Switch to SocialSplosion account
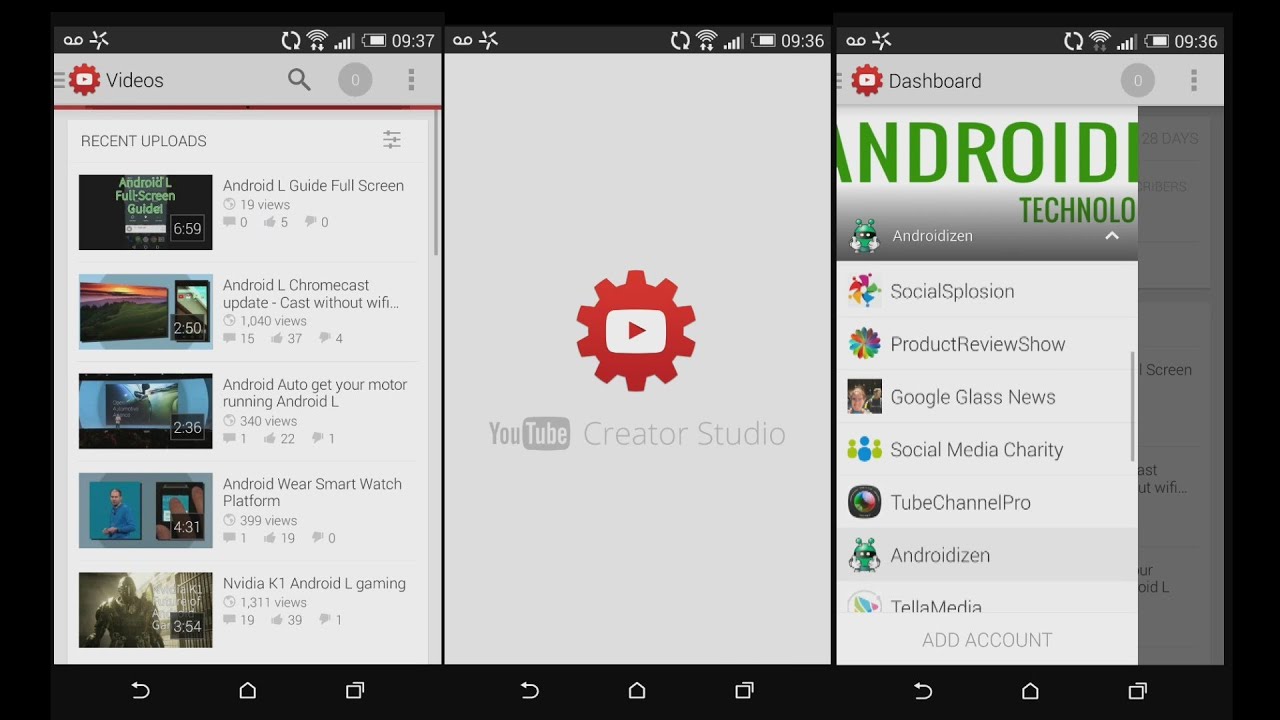The height and width of the screenshot is (720, 1280). tap(987, 291)
